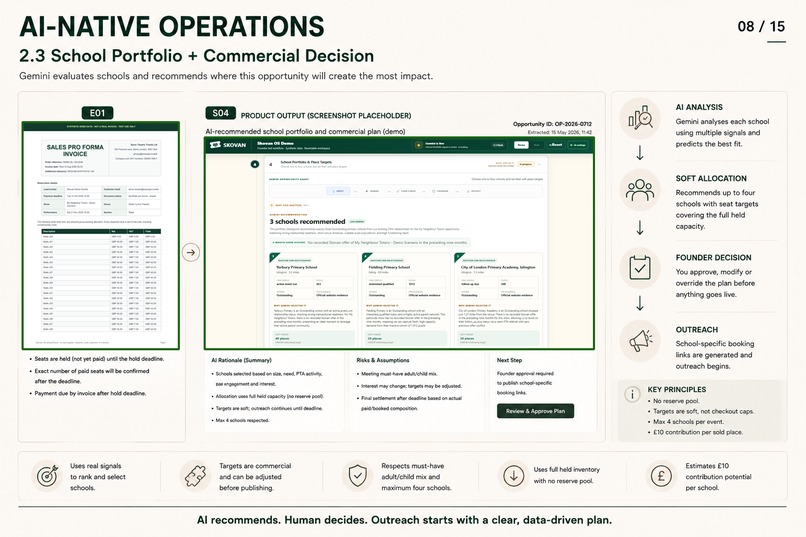Select the Search step in the agent pipeline
Screen dimensions: 806x537
(372, 191)
